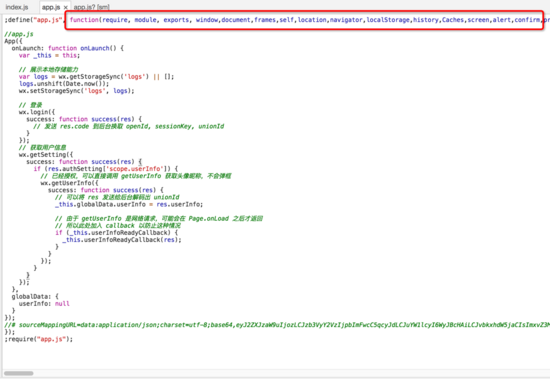Click the _this.globalData.userInfo assignment line

(129, 204)
